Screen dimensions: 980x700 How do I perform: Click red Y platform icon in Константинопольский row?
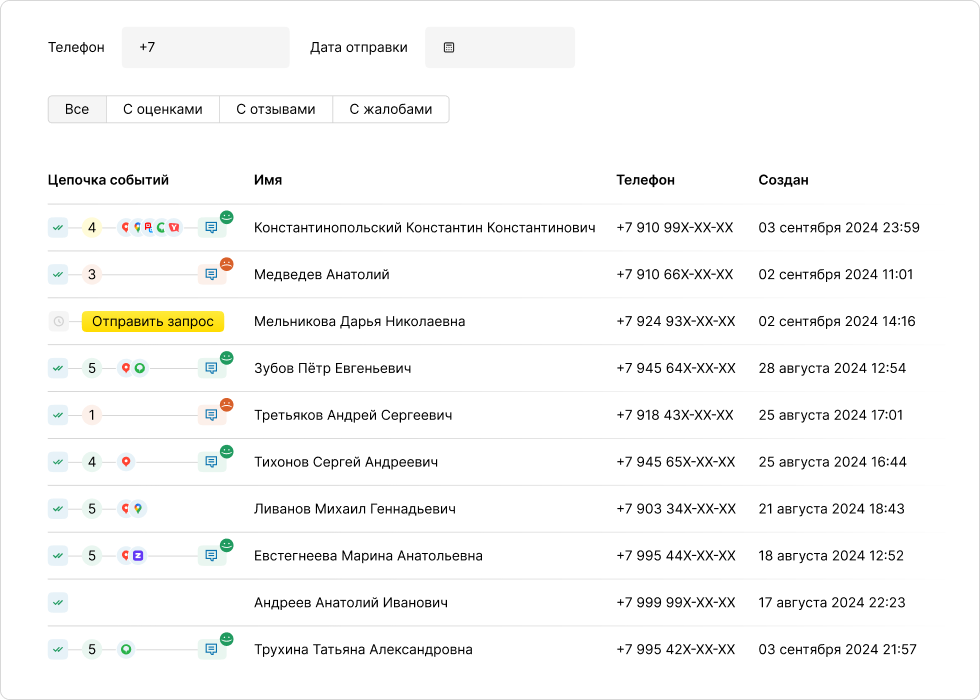174,228
